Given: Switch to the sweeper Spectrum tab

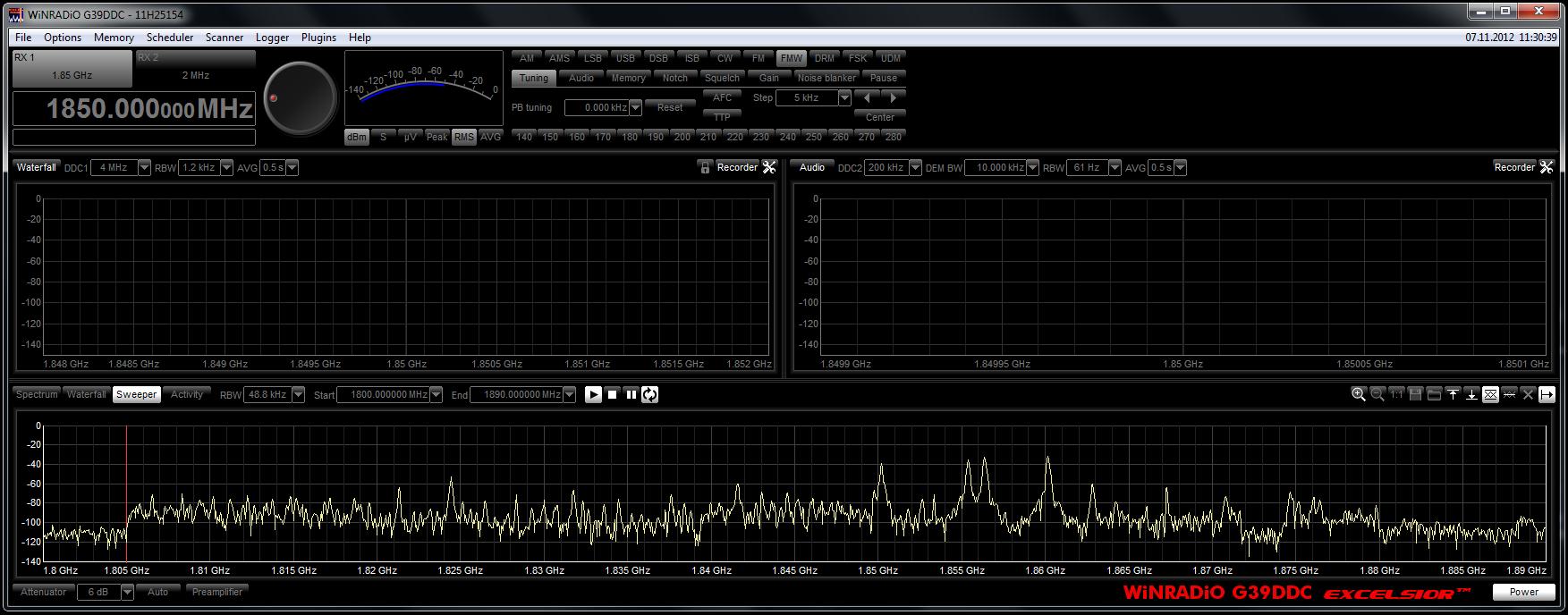Looking at the screenshot, I should (37, 394).
